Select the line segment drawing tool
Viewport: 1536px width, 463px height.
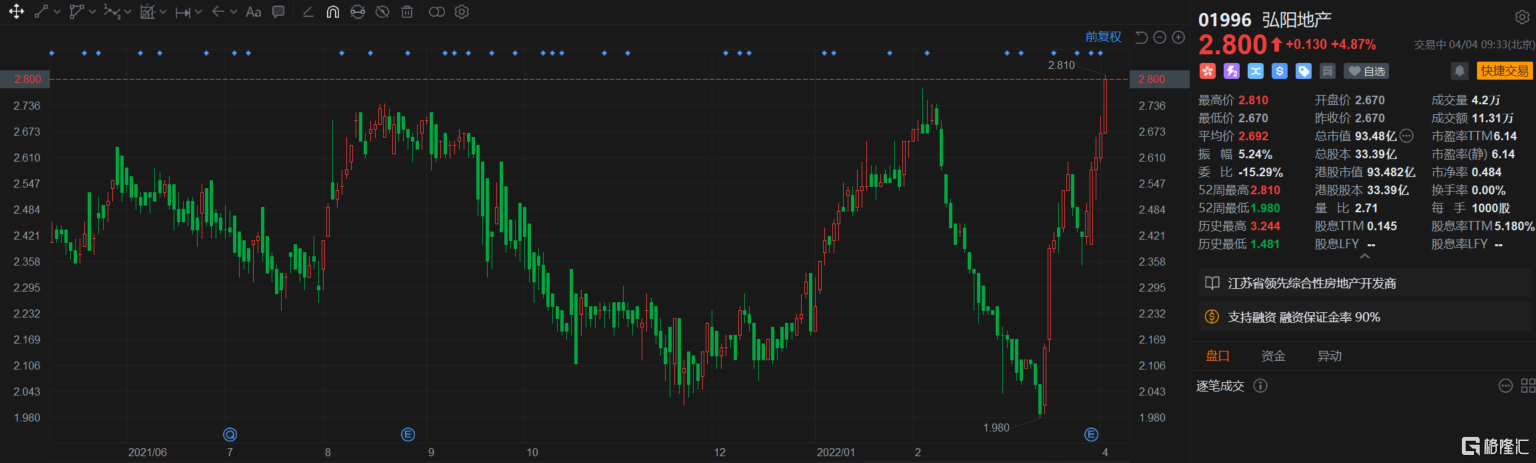(40, 12)
